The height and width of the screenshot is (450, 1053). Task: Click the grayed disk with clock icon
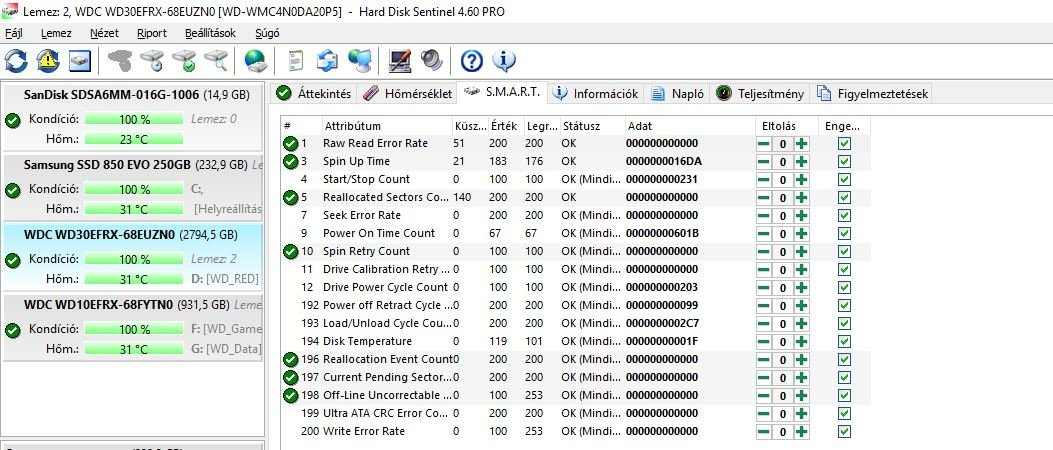152,61
